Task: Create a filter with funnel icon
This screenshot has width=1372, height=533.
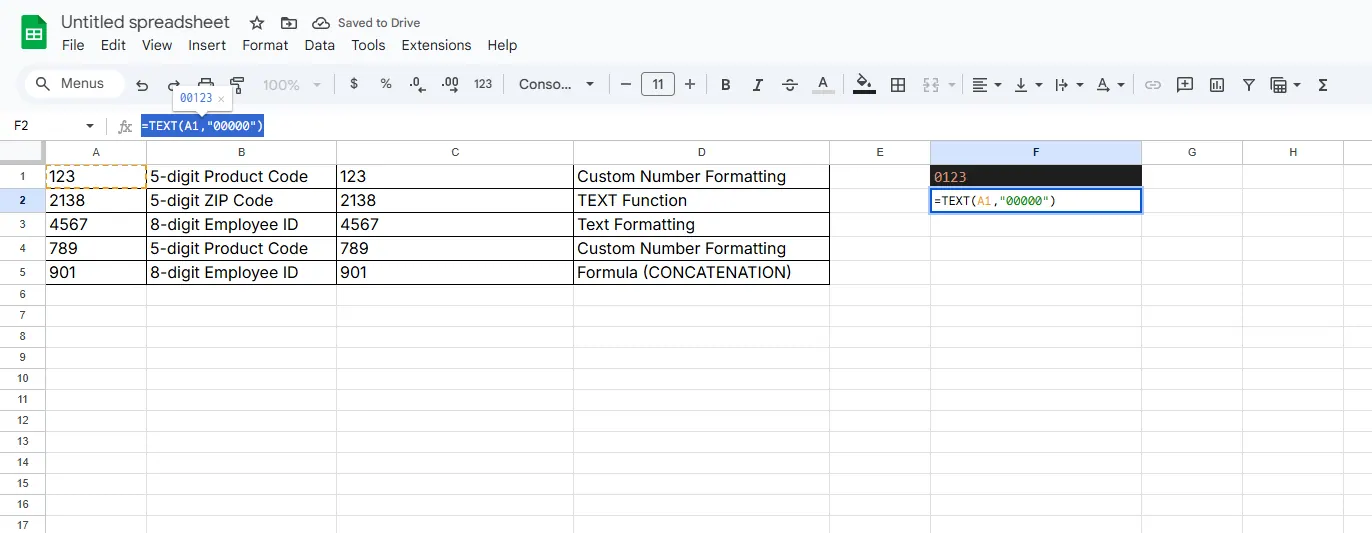Action: point(1249,85)
